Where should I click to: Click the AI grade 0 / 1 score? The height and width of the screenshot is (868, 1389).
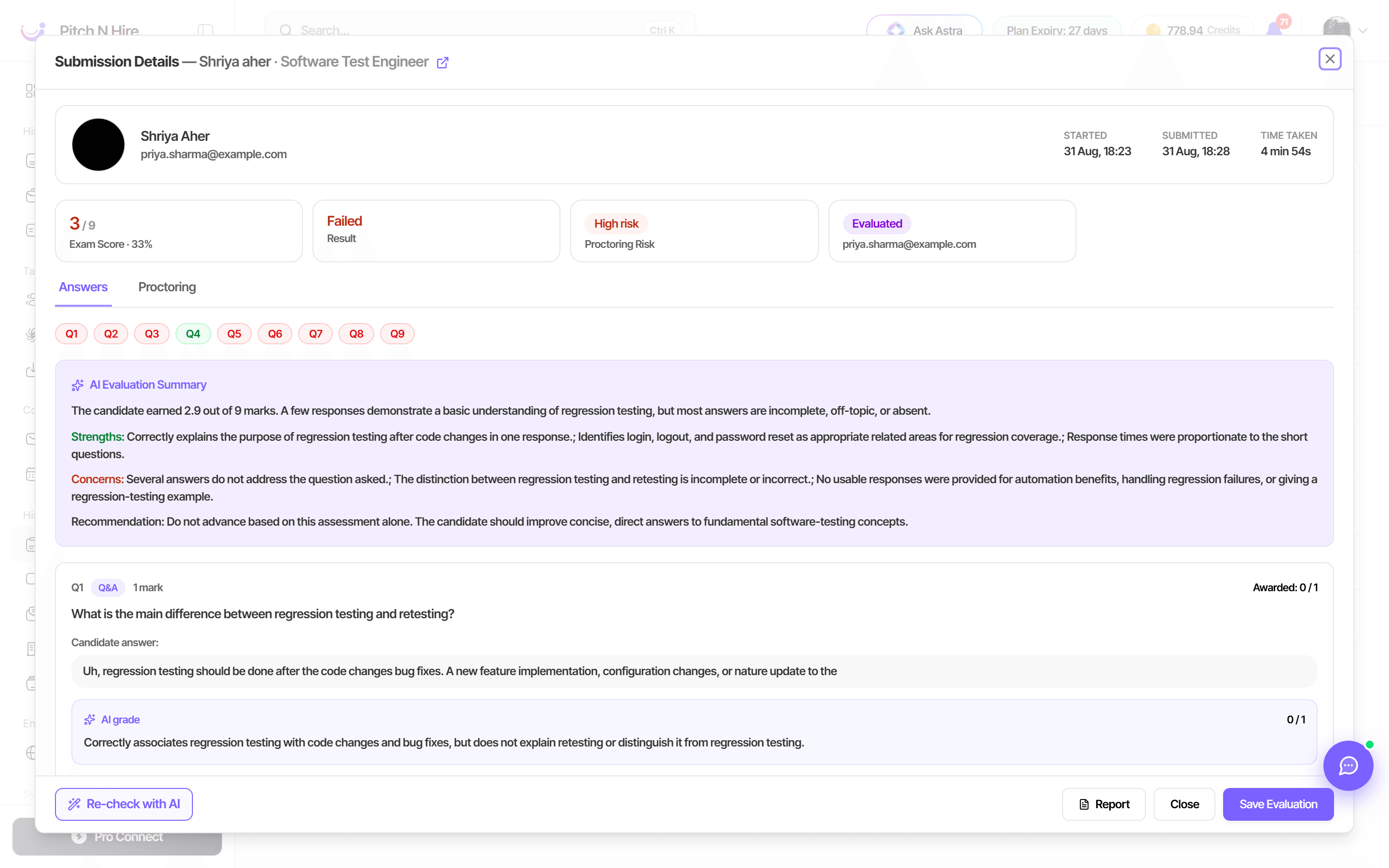[1295, 719]
